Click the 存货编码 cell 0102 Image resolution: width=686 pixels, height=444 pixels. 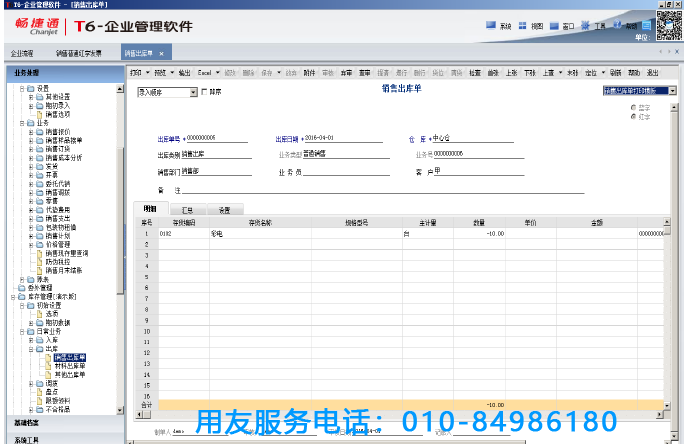tap(184, 234)
